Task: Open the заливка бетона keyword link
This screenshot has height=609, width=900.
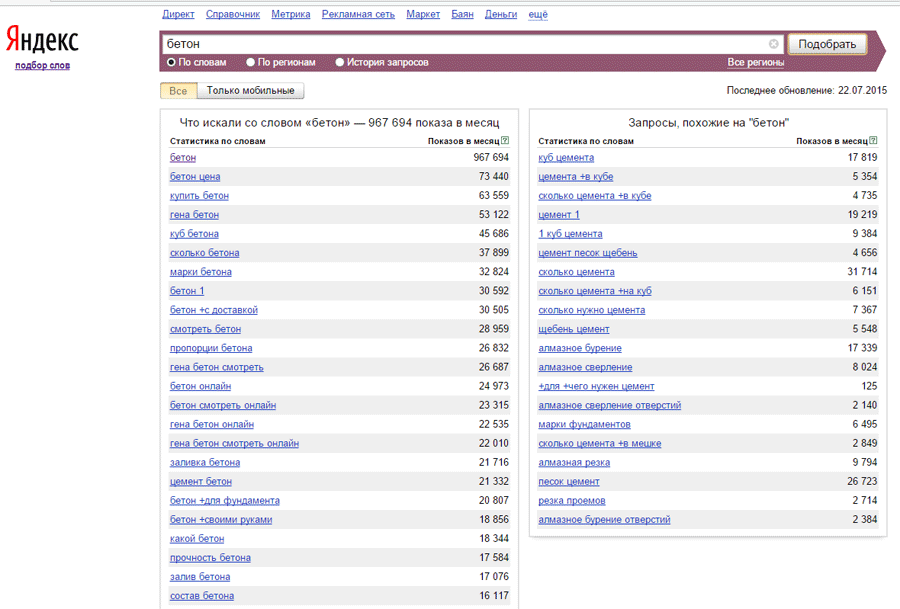Action: 204,462
